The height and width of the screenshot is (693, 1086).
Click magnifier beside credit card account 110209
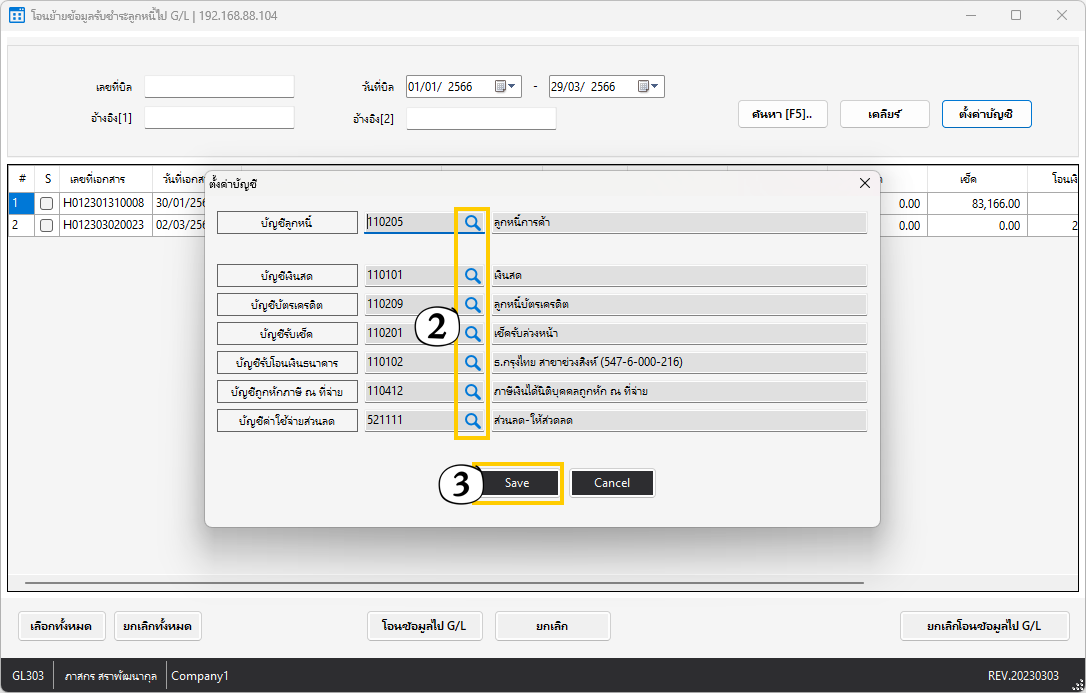click(x=472, y=304)
